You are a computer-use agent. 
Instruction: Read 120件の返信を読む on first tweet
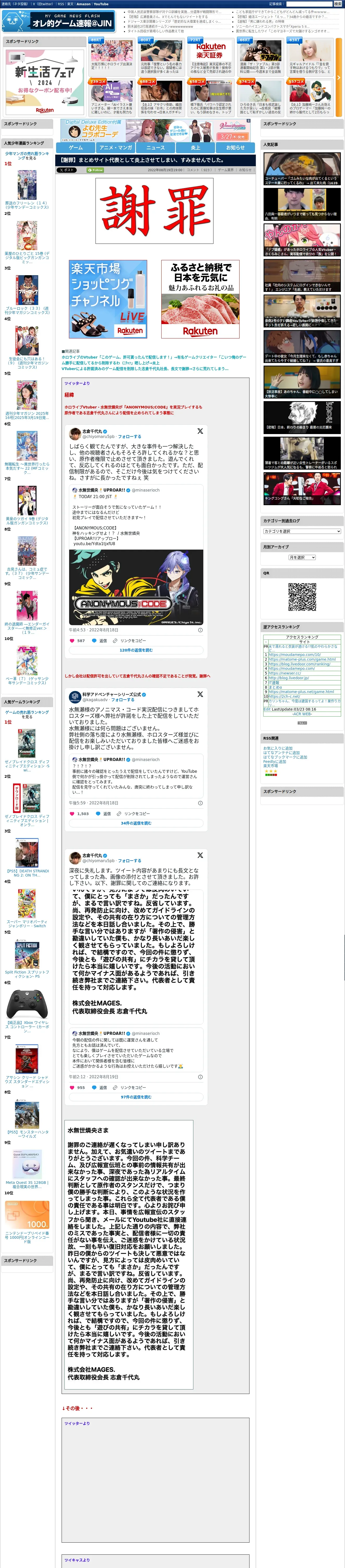[x=136, y=650]
